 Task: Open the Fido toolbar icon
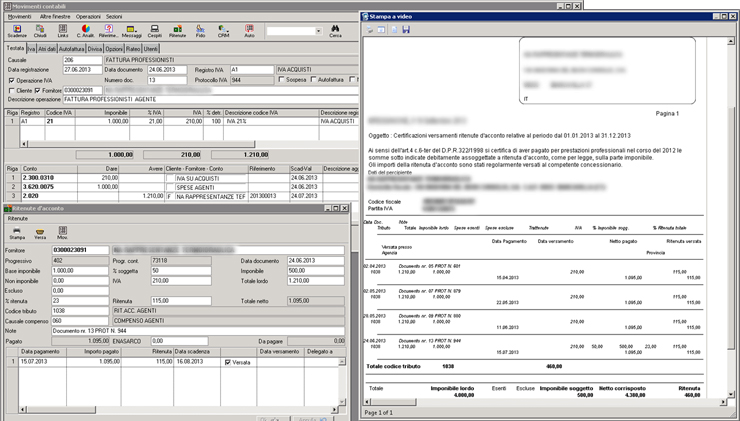201,31
